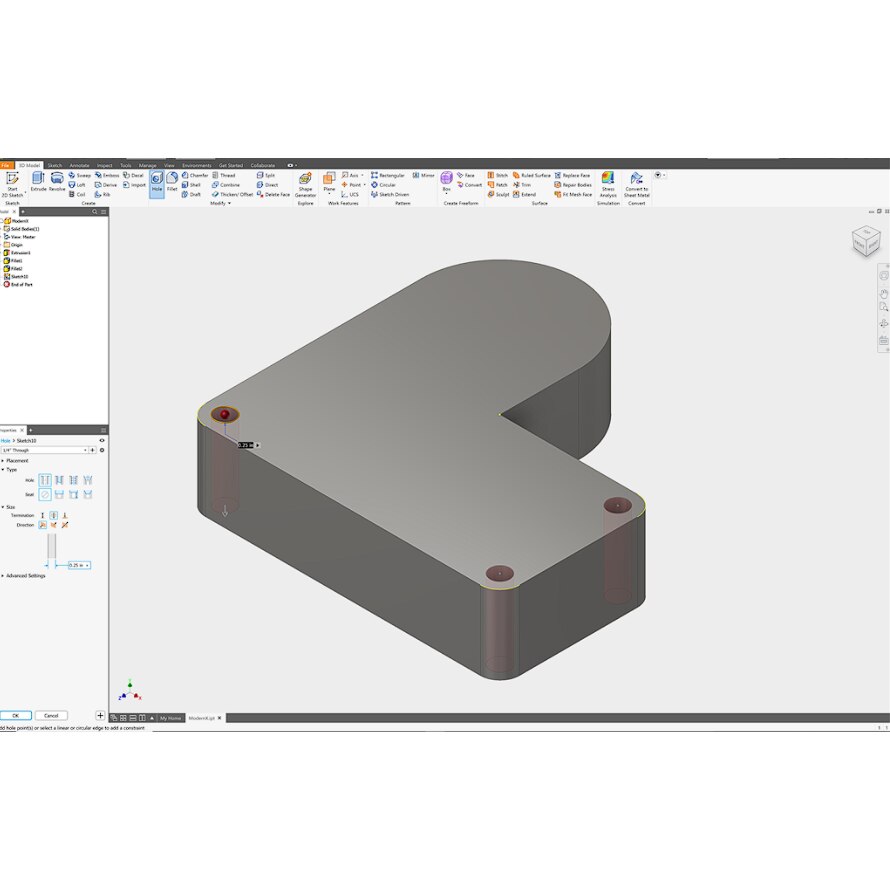
Task: Select Fillet1 in the model browser
Action: [x=14, y=261]
